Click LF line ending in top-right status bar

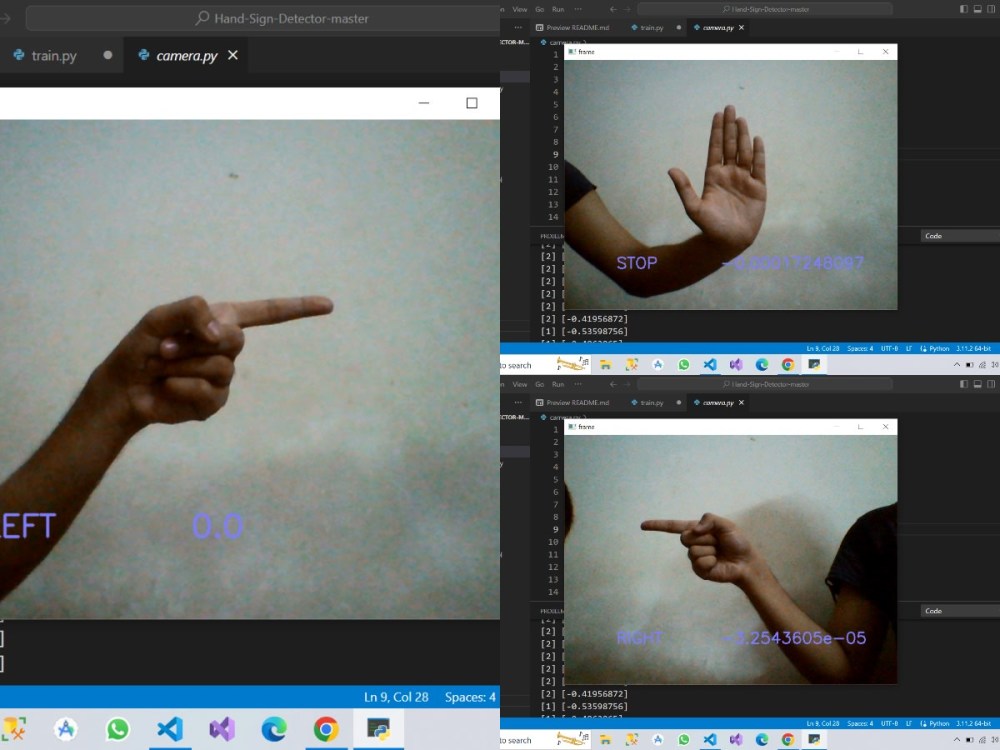coord(909,349)
